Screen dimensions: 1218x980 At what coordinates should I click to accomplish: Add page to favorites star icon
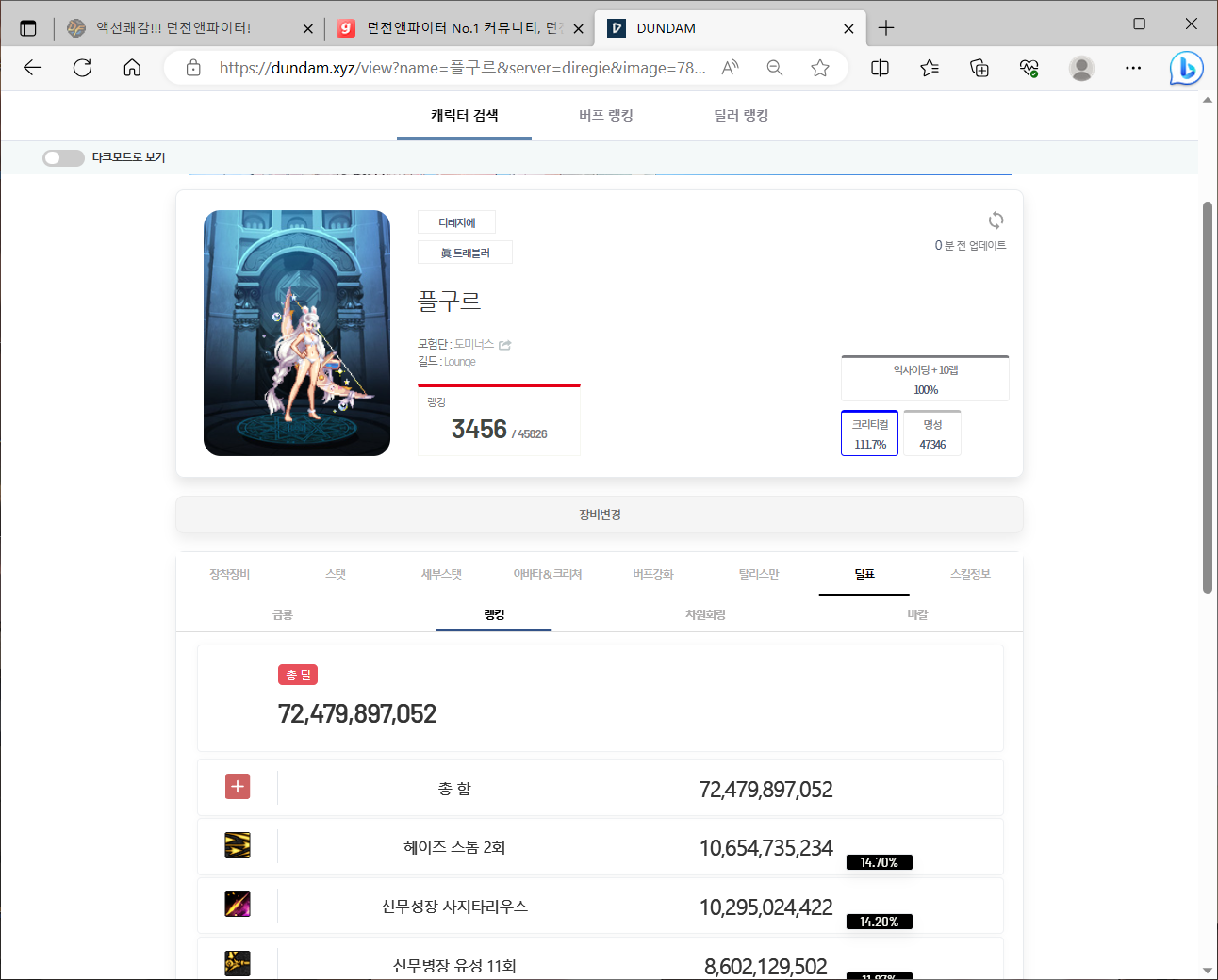tap(820, 68)
